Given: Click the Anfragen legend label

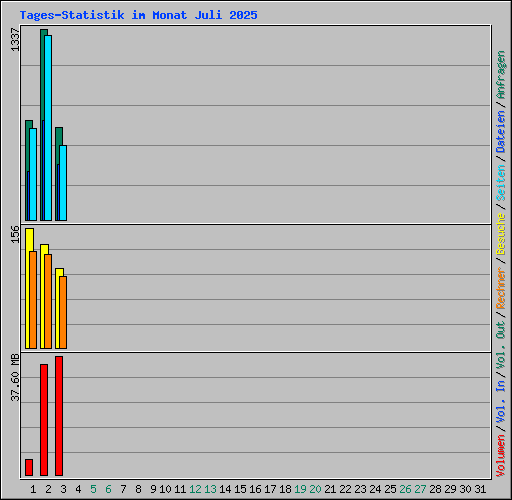Looking at the screenshot, I should tap(501, 75).
